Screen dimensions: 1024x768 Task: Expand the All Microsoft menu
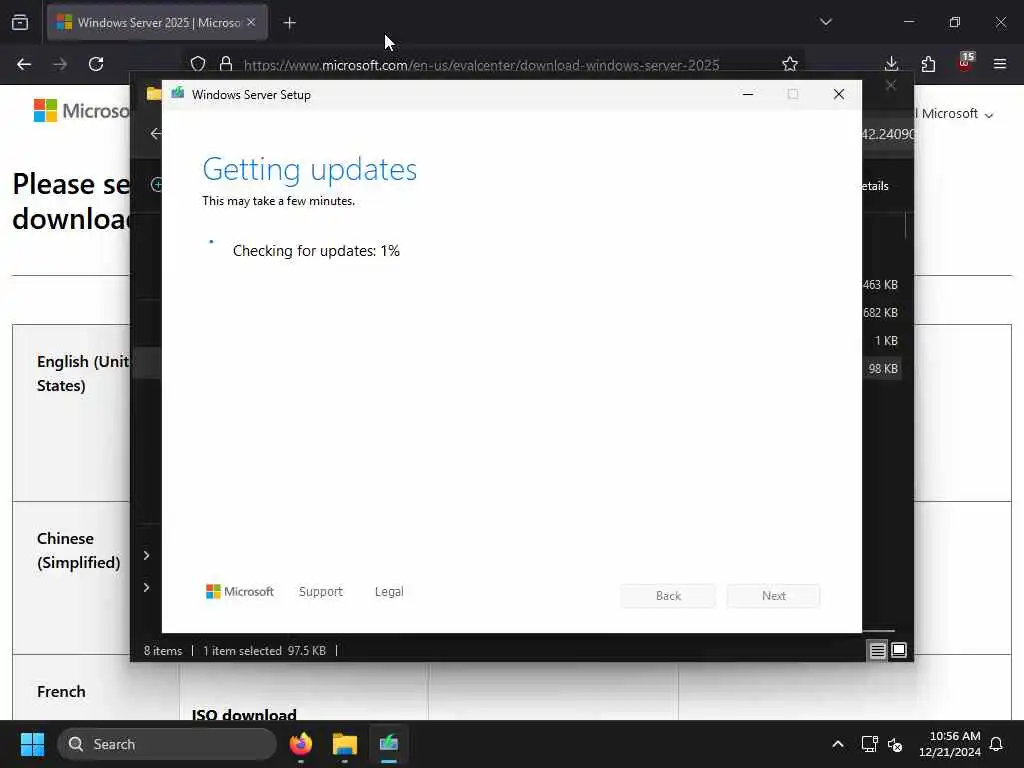(x=953, y=114)
